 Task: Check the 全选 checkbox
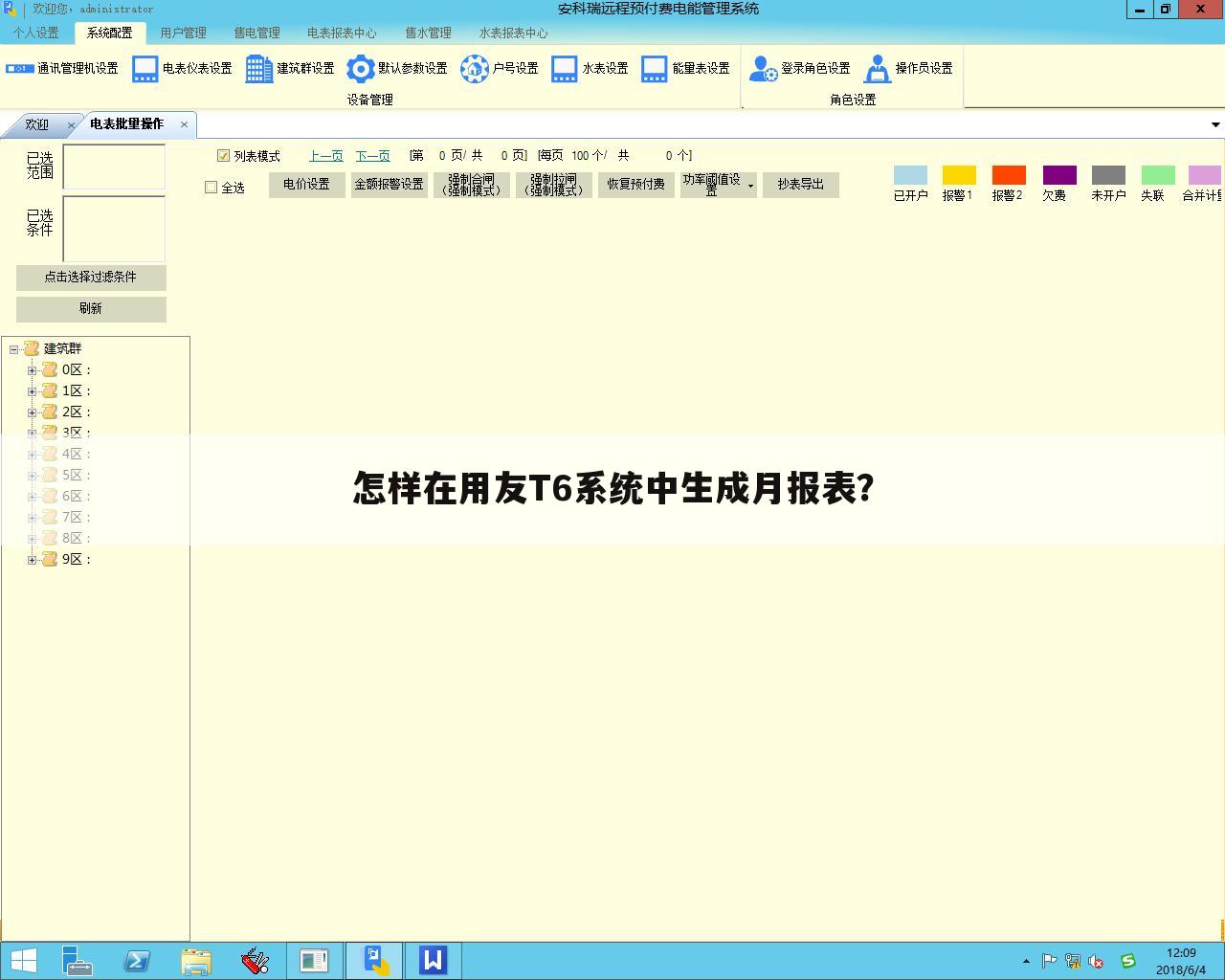pyautogui.click(x=212, y=188)
